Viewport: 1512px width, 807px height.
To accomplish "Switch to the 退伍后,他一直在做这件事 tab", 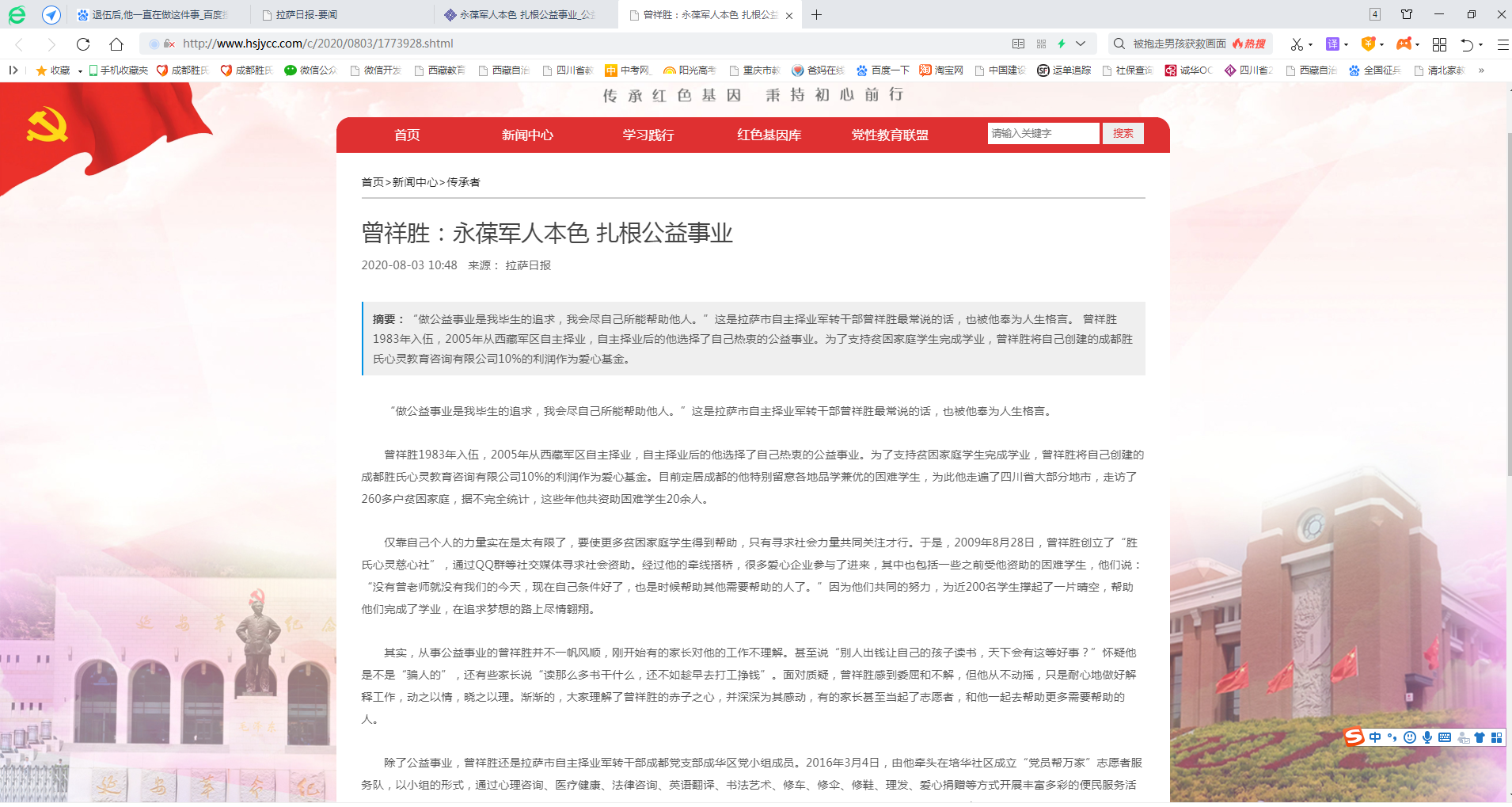I will 158,15.
